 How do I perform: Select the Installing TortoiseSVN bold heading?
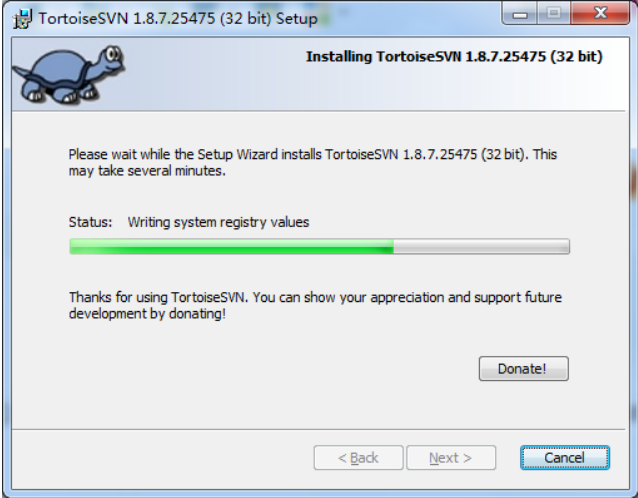point(454,57)
